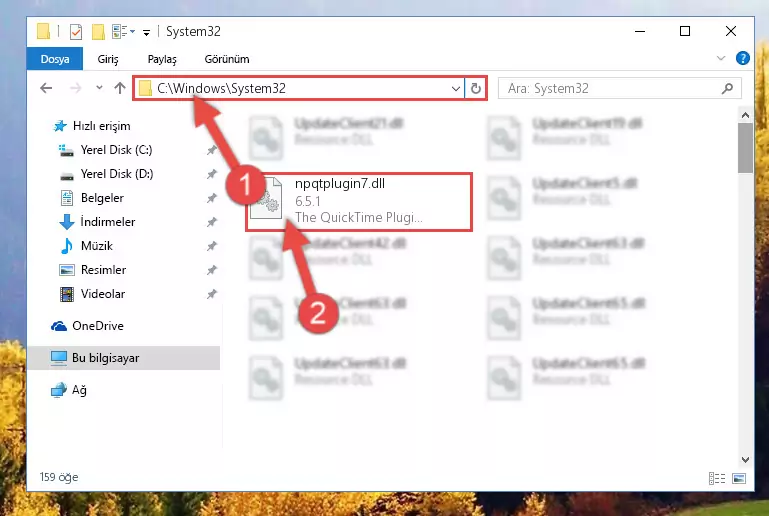Viewport: 769px width, 516px height.
Task: Refresh the System32 folder view
Action: 476,89
